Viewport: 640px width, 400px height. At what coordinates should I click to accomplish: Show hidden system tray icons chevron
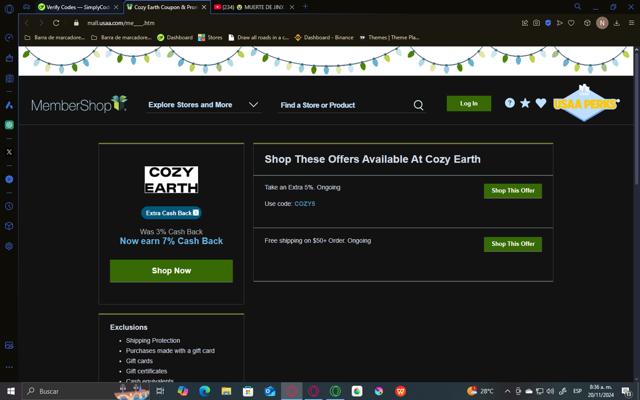click(507, 391)
